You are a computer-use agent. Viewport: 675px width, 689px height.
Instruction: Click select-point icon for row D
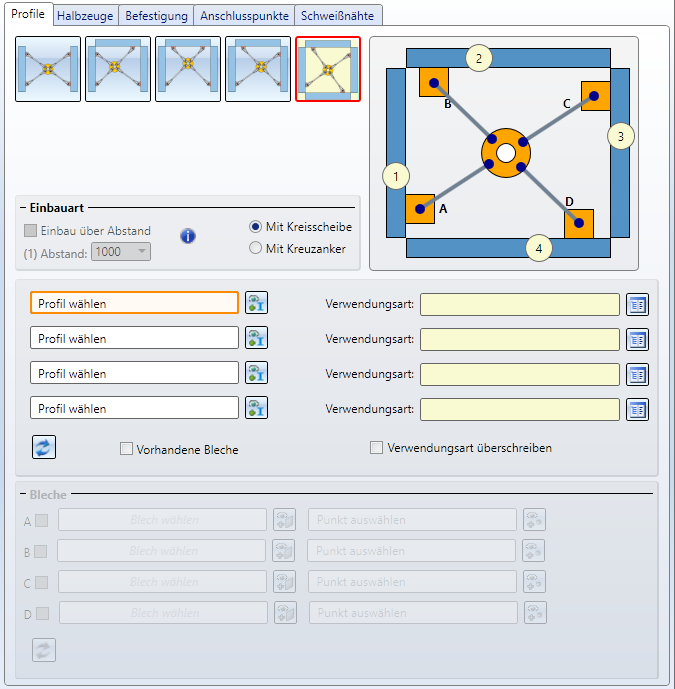tap(535, 613)
